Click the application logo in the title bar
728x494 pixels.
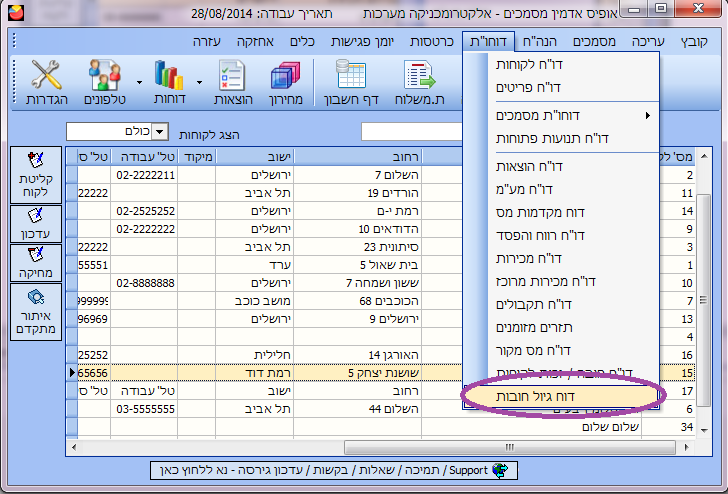coord(16,13)
